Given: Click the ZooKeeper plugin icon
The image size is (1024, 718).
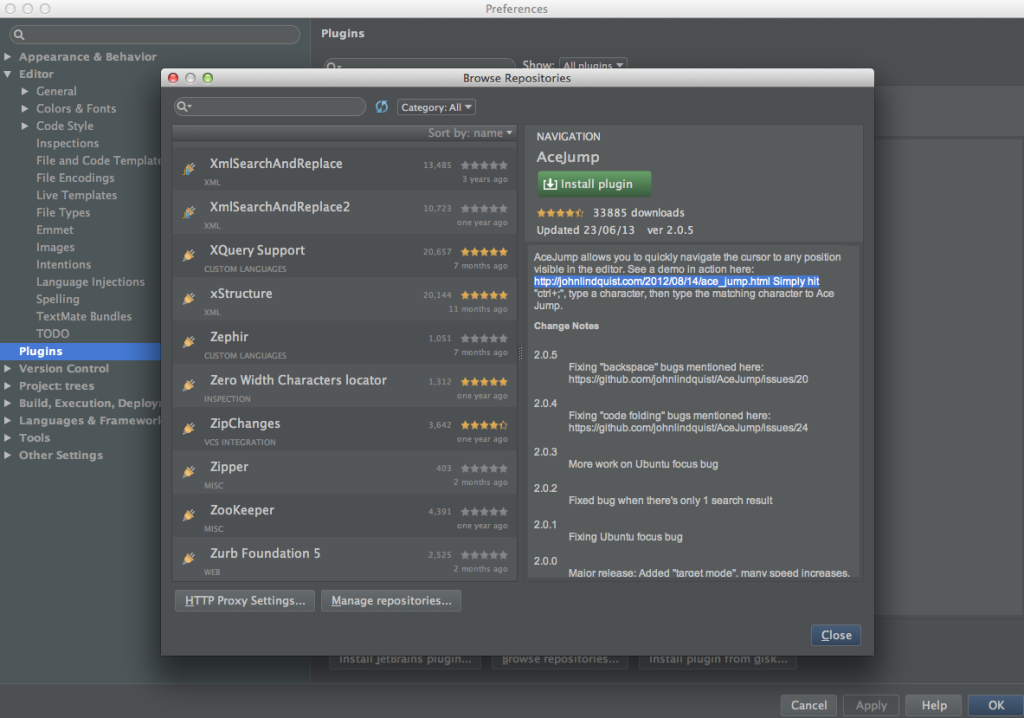Looking at the screenshot, I should point(189,515).
